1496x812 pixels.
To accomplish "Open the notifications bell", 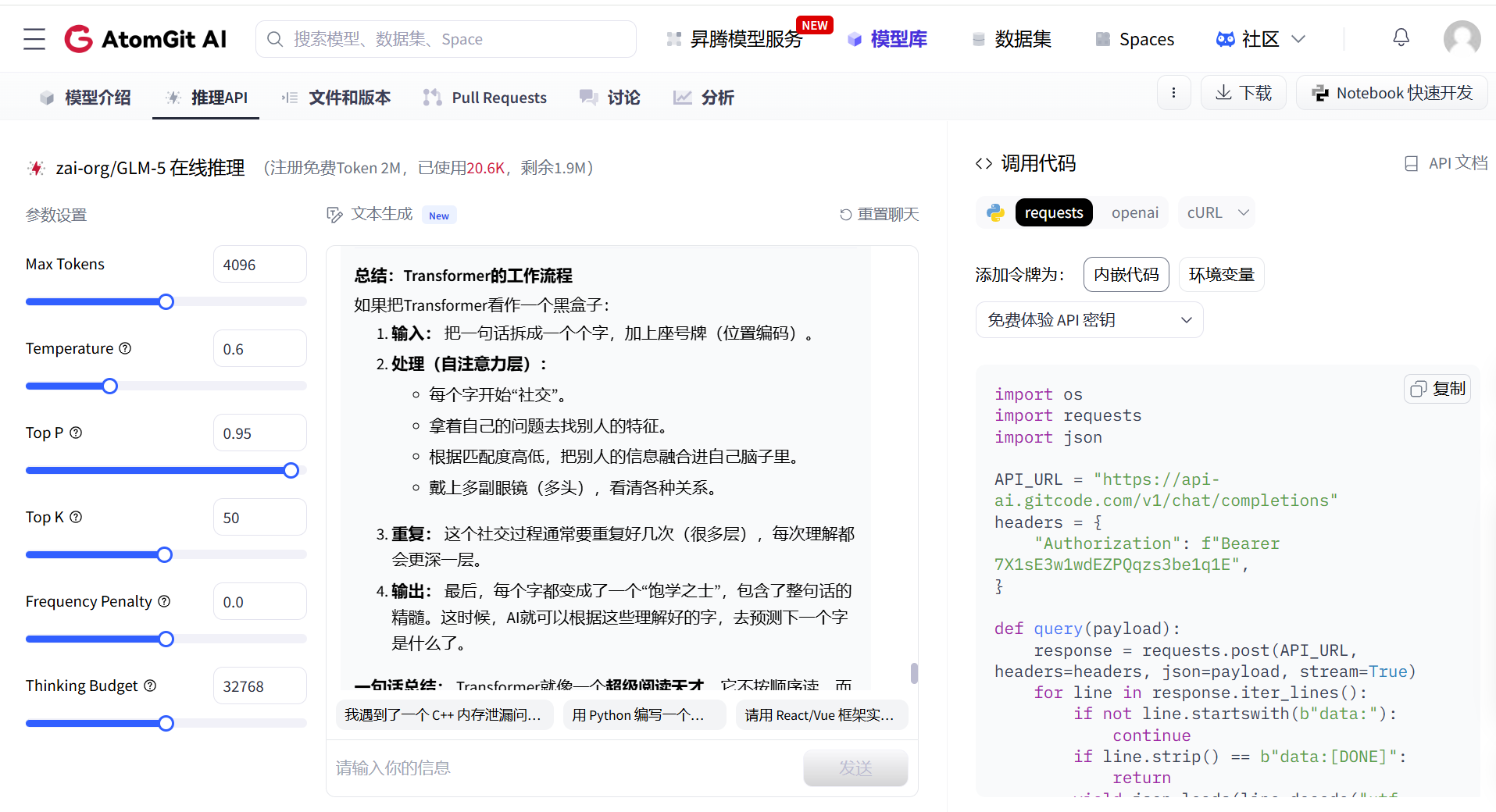I will [x=1401, y=37].
